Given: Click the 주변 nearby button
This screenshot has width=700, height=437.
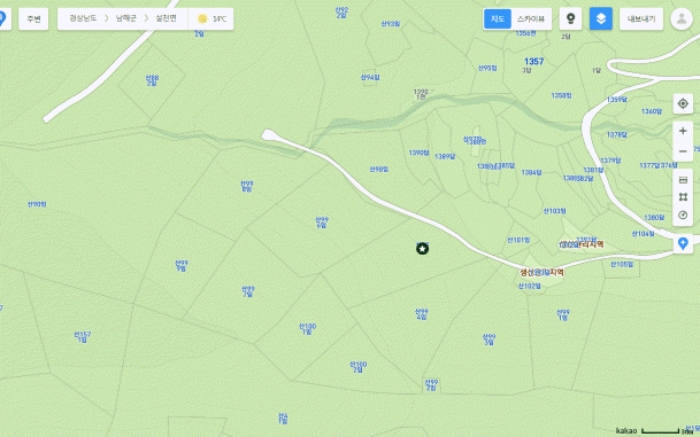Looking at the screenshot, I should point(33,19).
